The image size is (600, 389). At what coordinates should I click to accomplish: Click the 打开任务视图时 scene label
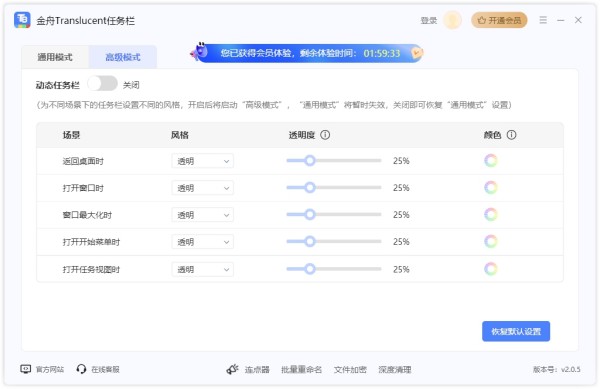point(91,270)
